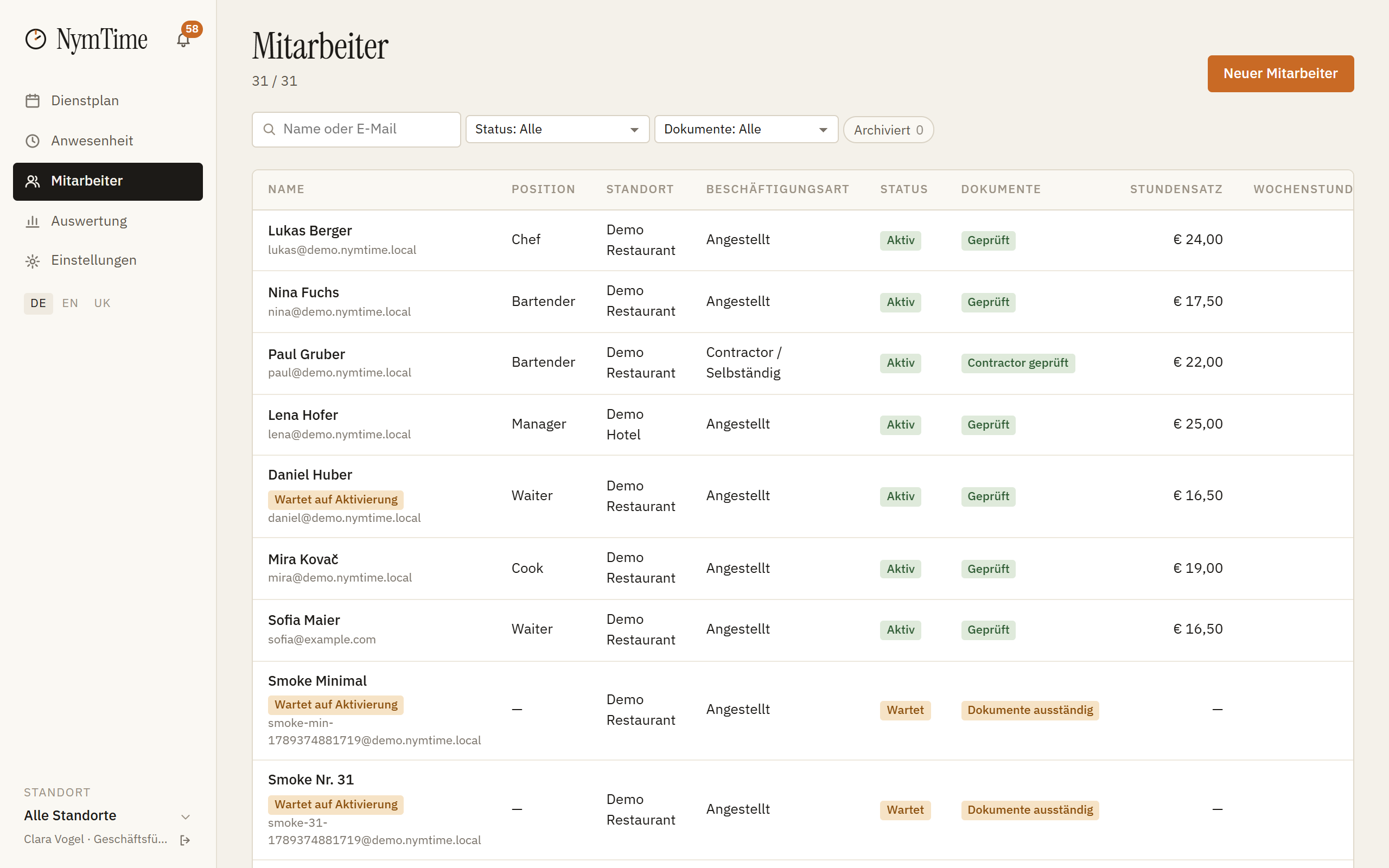Open the Dokumente: Alle dropdown
Image resolution: width=1389 pixels, height=868 pixels.
tap(746, 129)
